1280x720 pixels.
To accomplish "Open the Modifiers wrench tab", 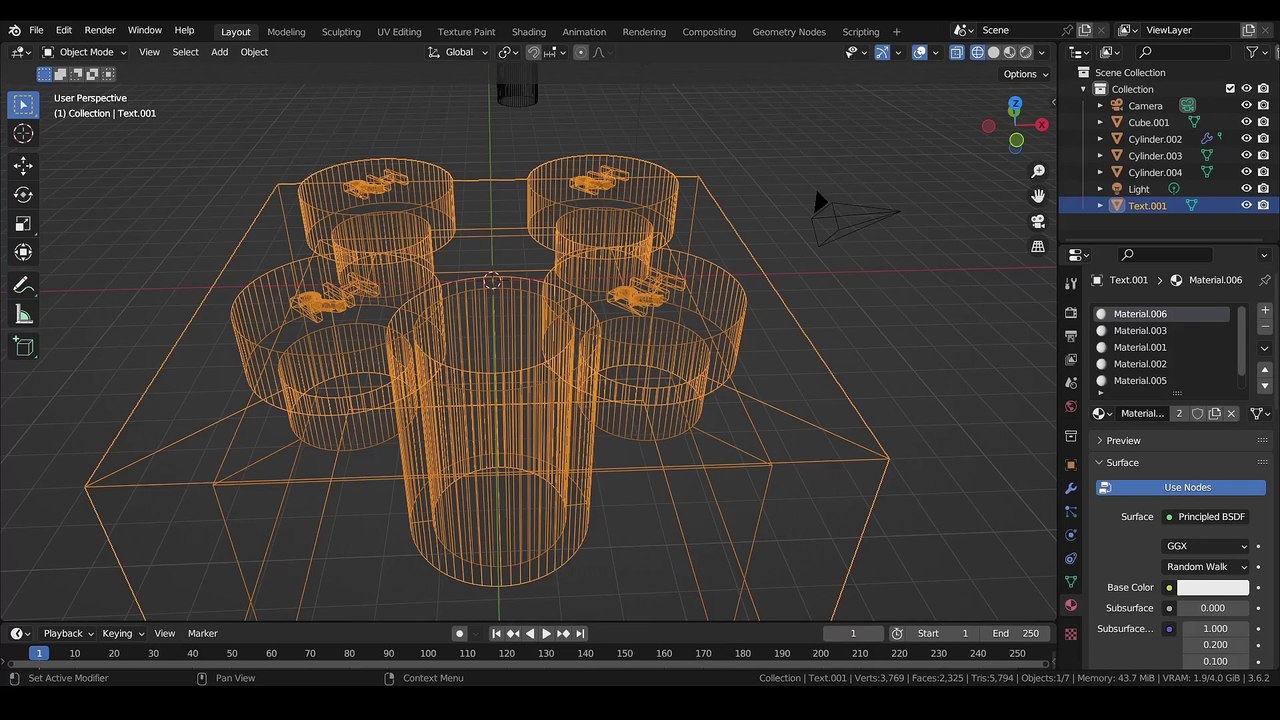I will click(1071, 489).
